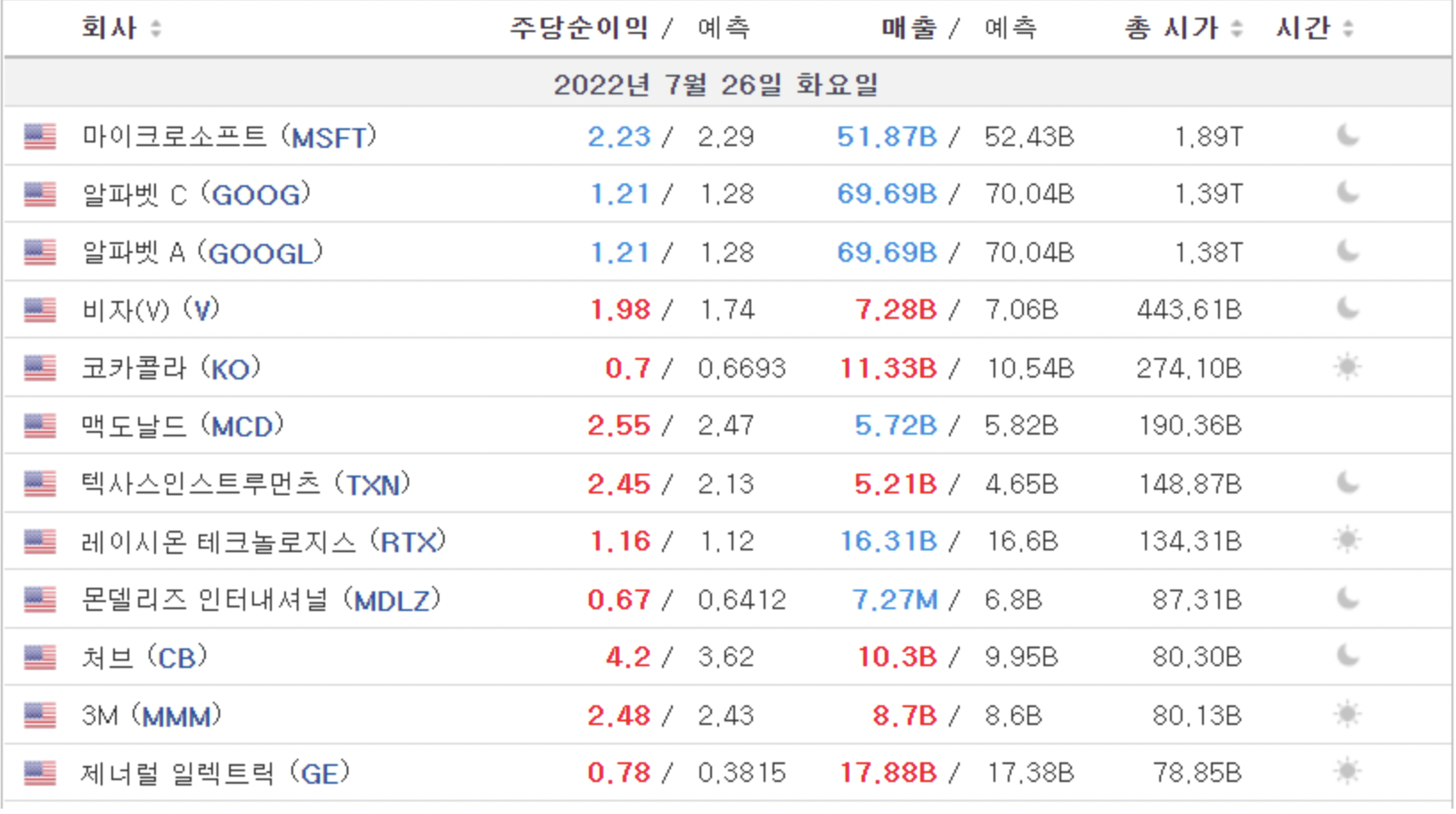Click GE's market cap 78.85B
Image resolution: width=1456 pixels, height=814 pixels.
point(1197,773)
